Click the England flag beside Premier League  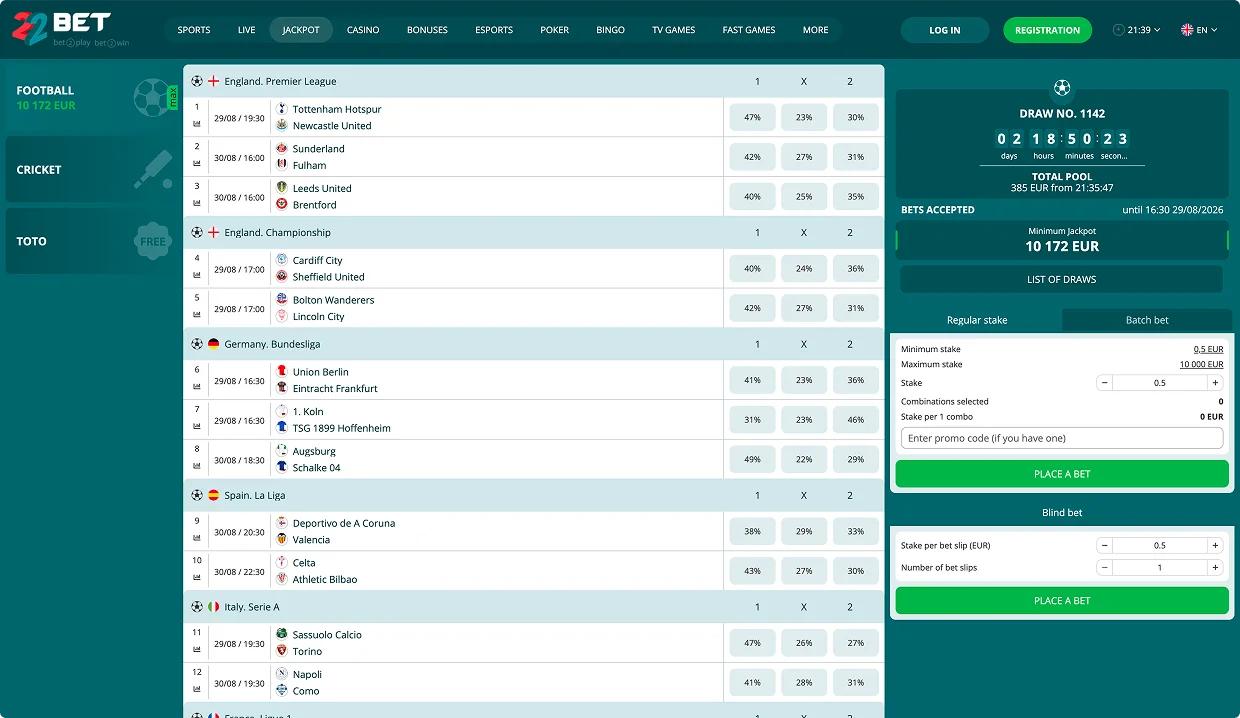(213, 81)
